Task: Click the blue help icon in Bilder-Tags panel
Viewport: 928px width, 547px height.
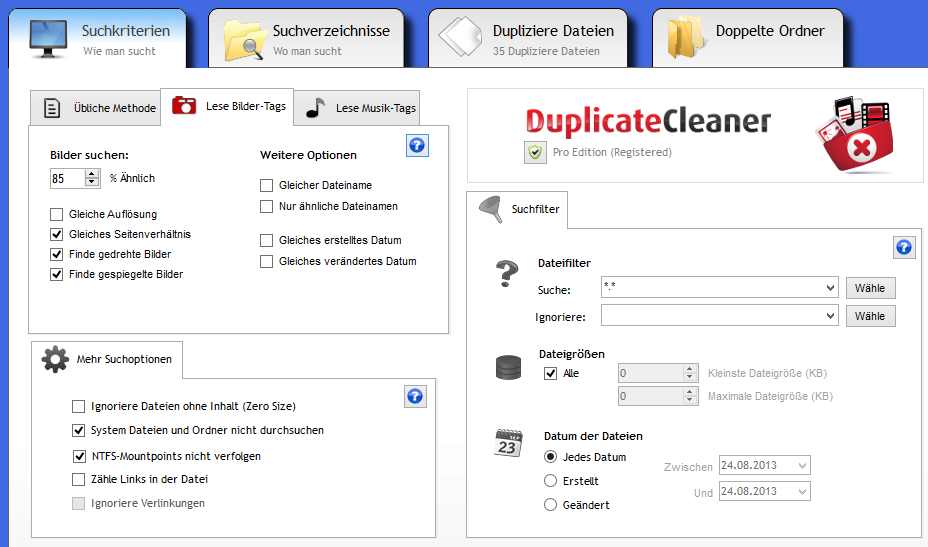Action: pos(417,146)
